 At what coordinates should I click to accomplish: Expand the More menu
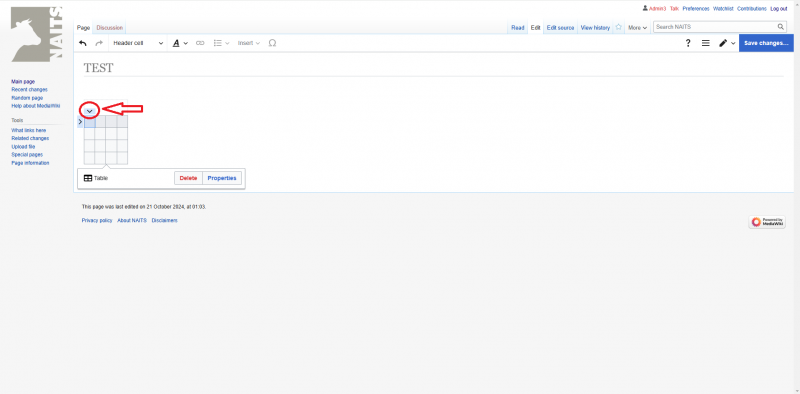tap(637, 28)
